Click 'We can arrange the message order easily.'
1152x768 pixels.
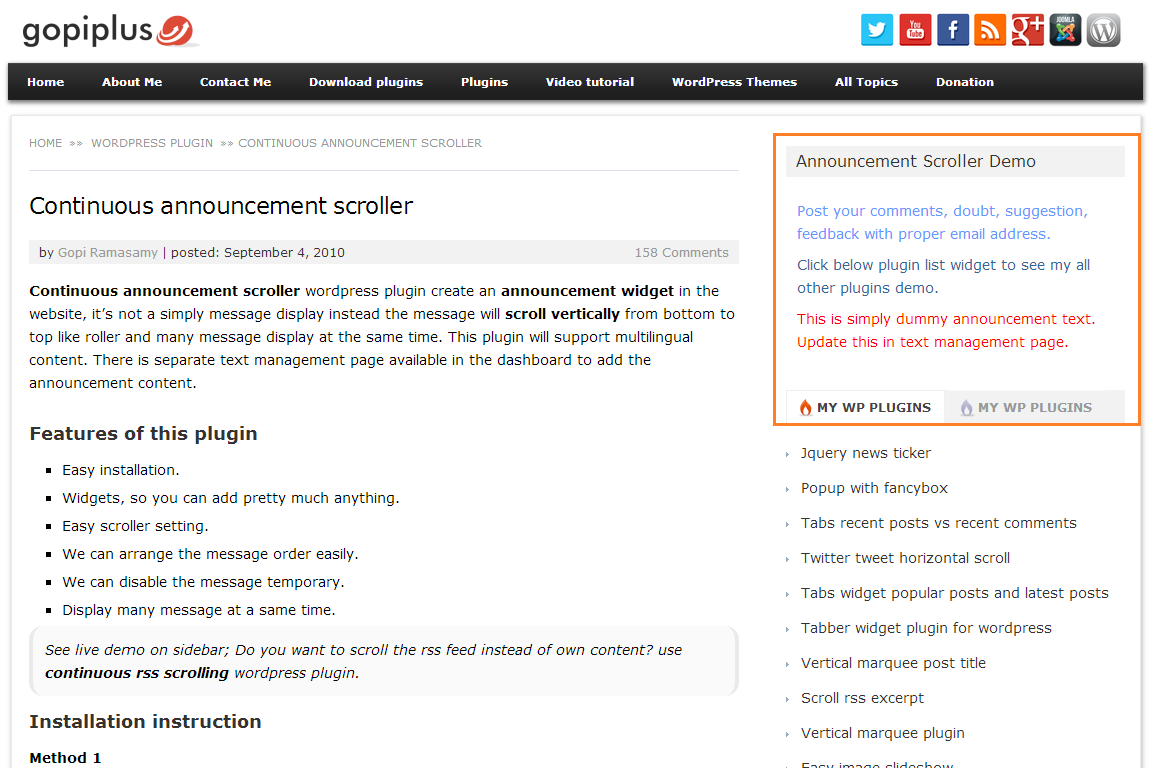210,553
